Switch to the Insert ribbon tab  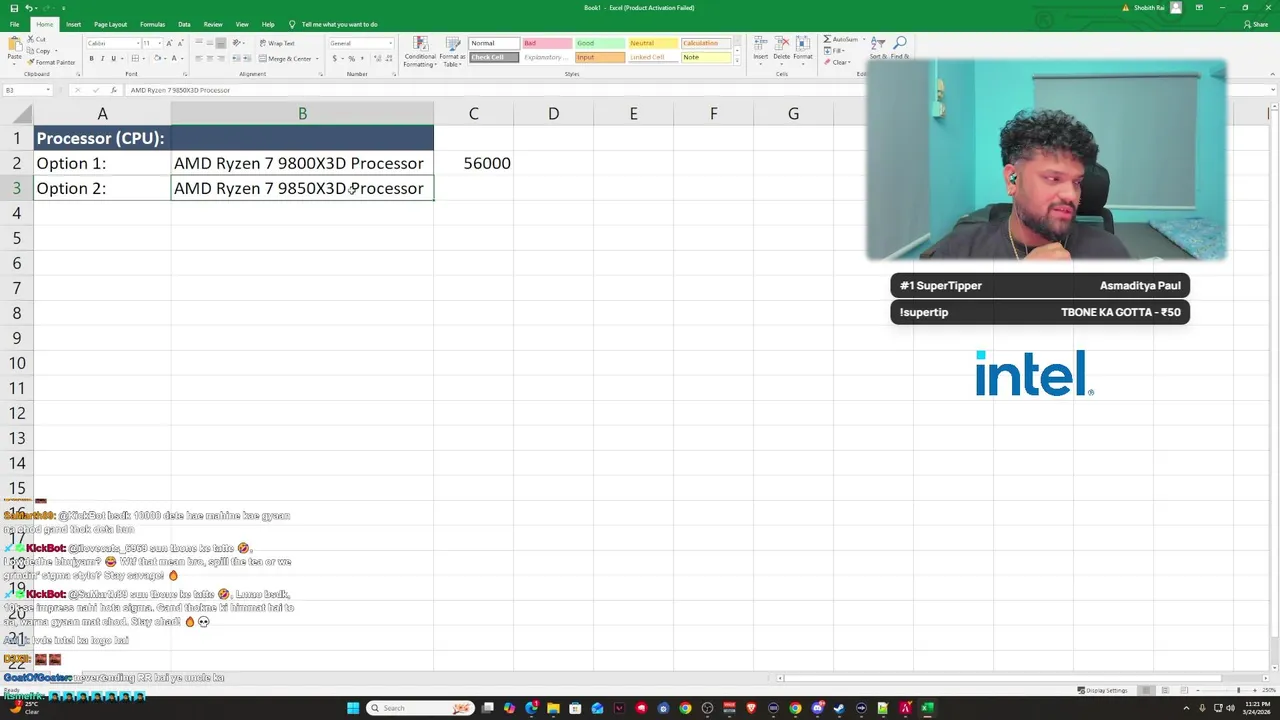point(73,24)
